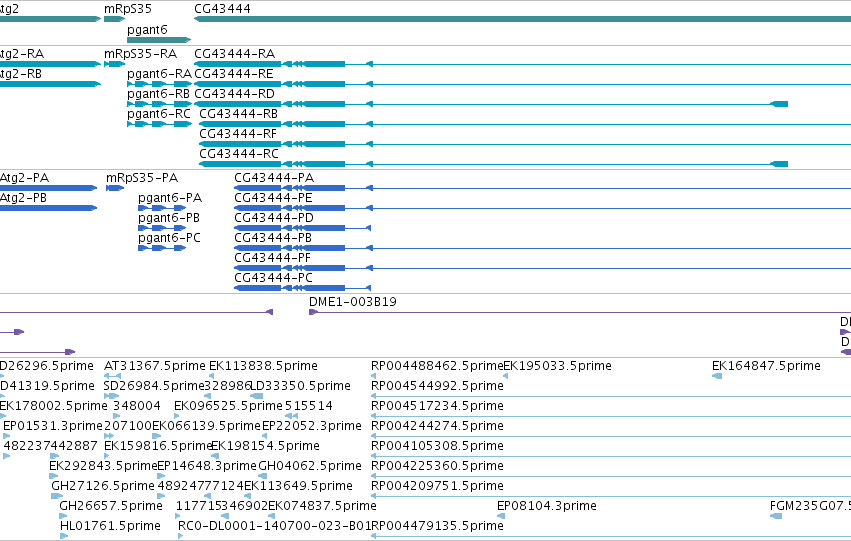Screen dimensions: 851x541
Task: Click the mRpS35 gene arrow glyph
Action: coord(115,20)
